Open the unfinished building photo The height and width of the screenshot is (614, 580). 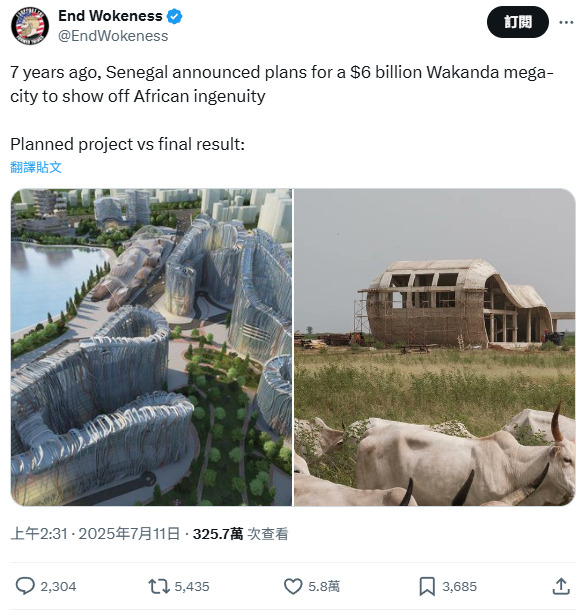435,347
